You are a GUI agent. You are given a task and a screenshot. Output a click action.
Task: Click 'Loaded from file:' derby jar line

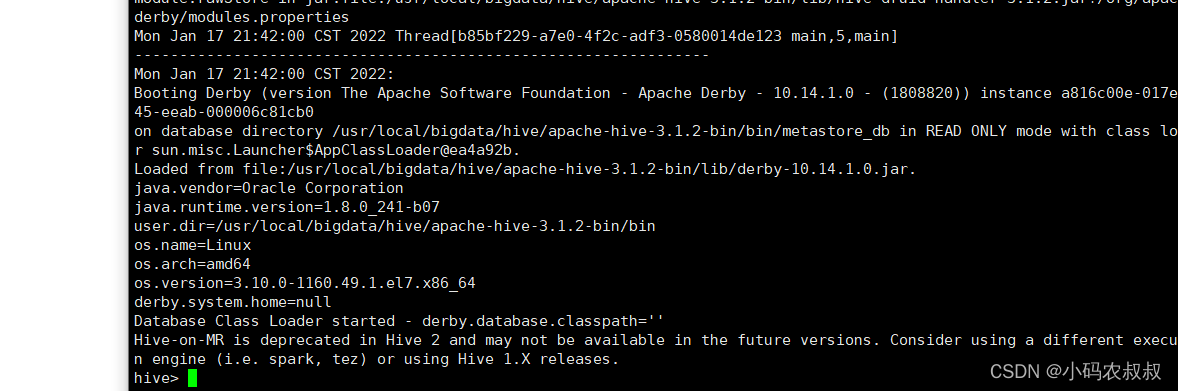(x=525, y=169)
